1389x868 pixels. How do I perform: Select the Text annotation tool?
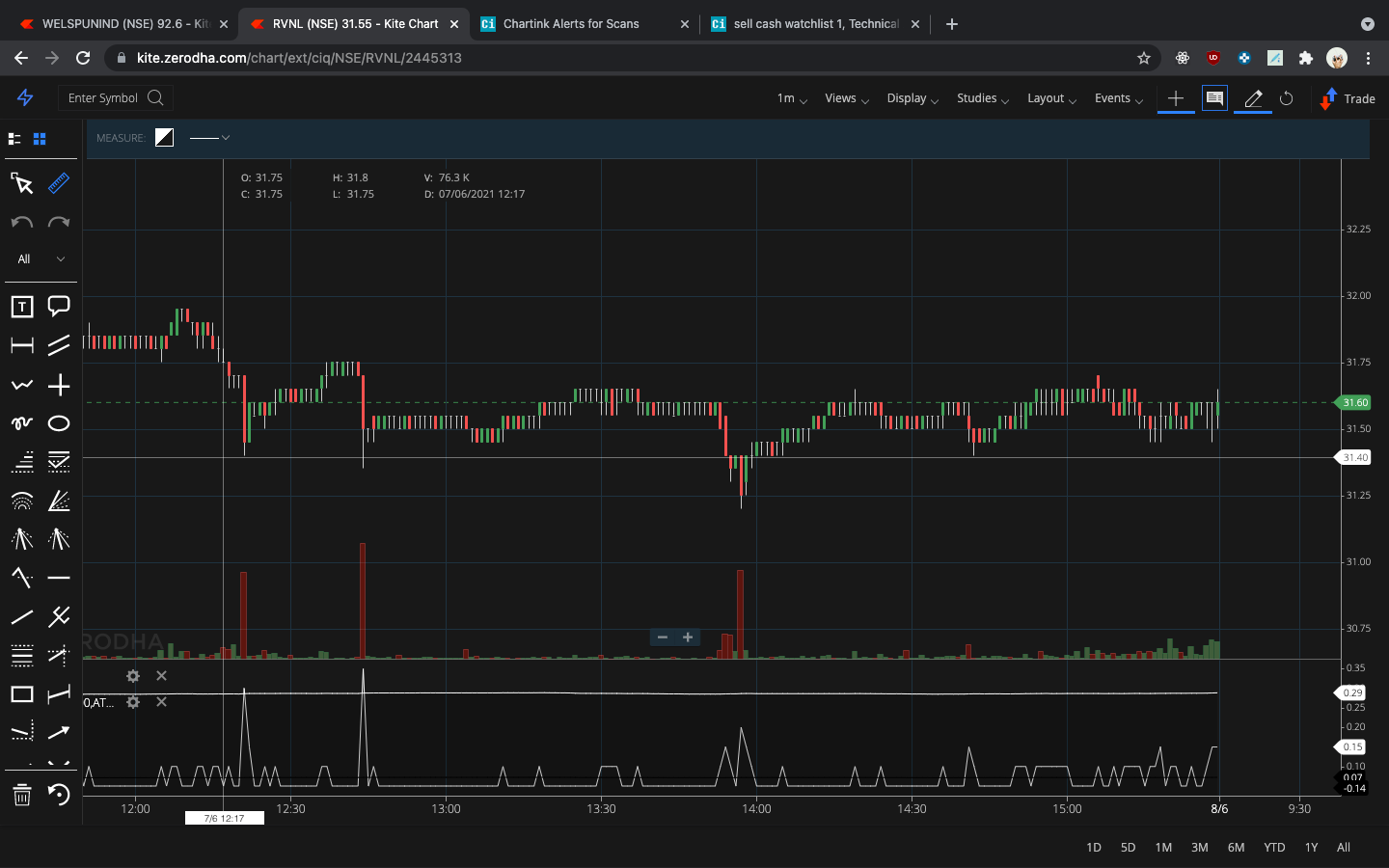(21, 307)
